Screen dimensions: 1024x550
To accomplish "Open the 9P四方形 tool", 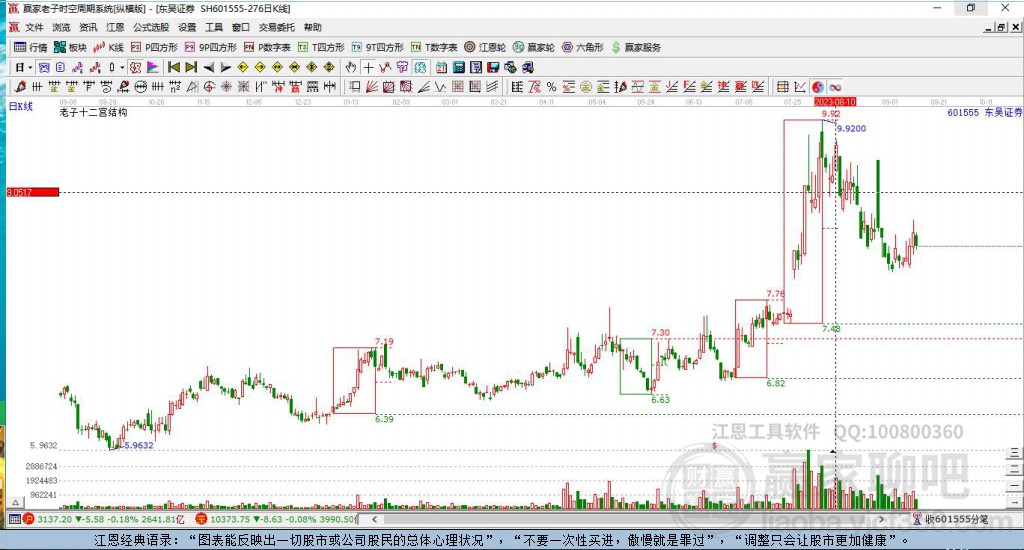I will pos(210,47).
